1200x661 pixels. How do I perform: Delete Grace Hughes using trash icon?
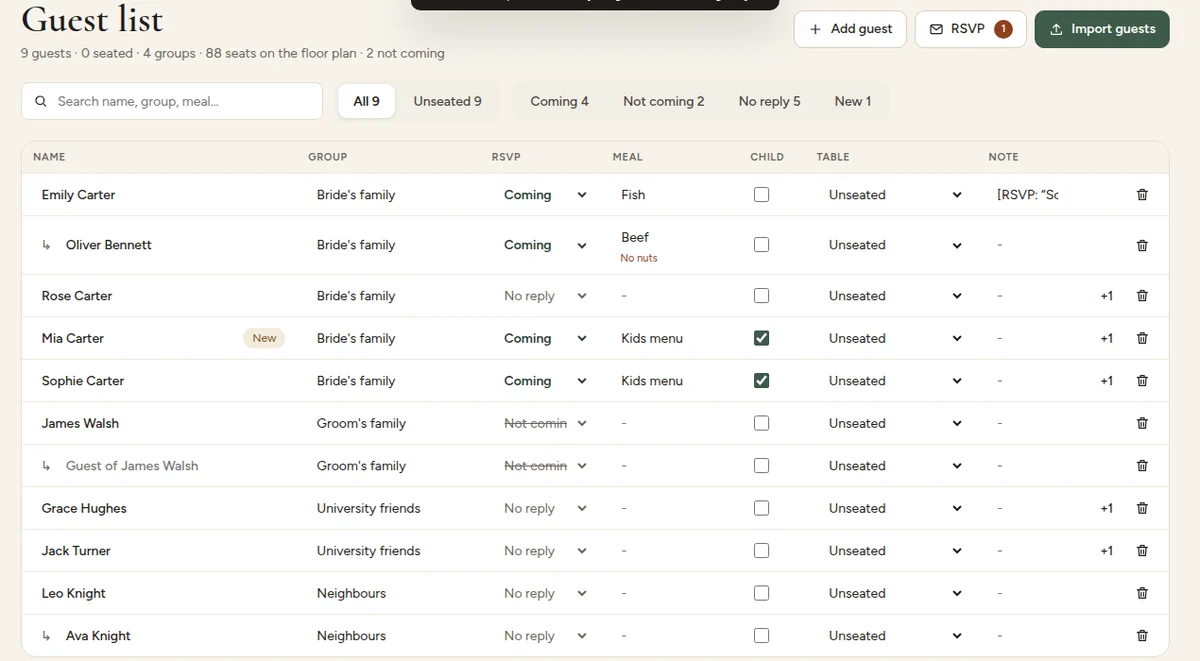1142,508
